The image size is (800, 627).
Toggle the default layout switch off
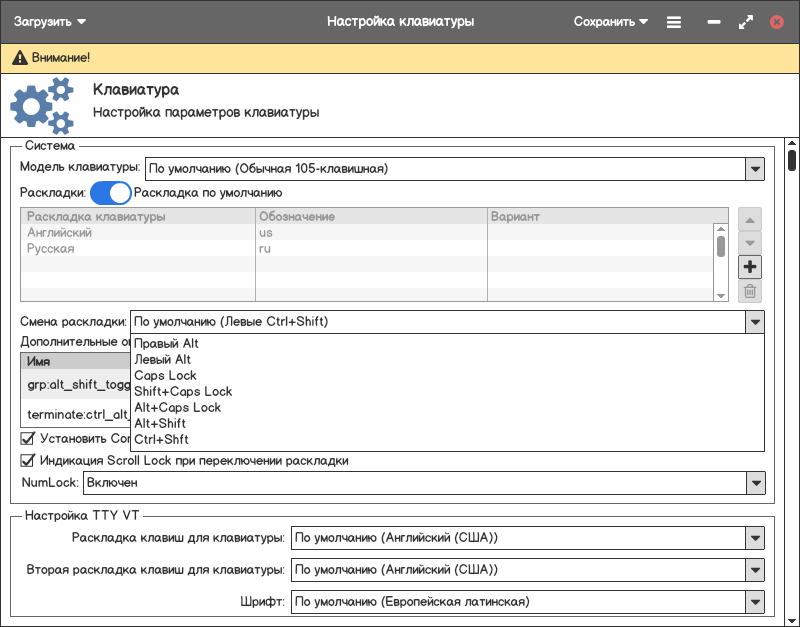tap(110, 193)
